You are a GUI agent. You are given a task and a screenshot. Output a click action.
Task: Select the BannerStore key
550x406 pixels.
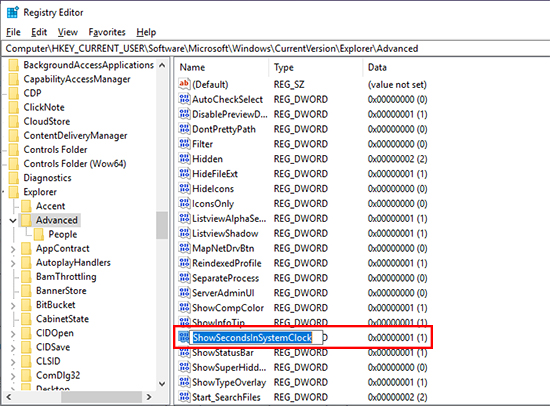coord(61,291)
